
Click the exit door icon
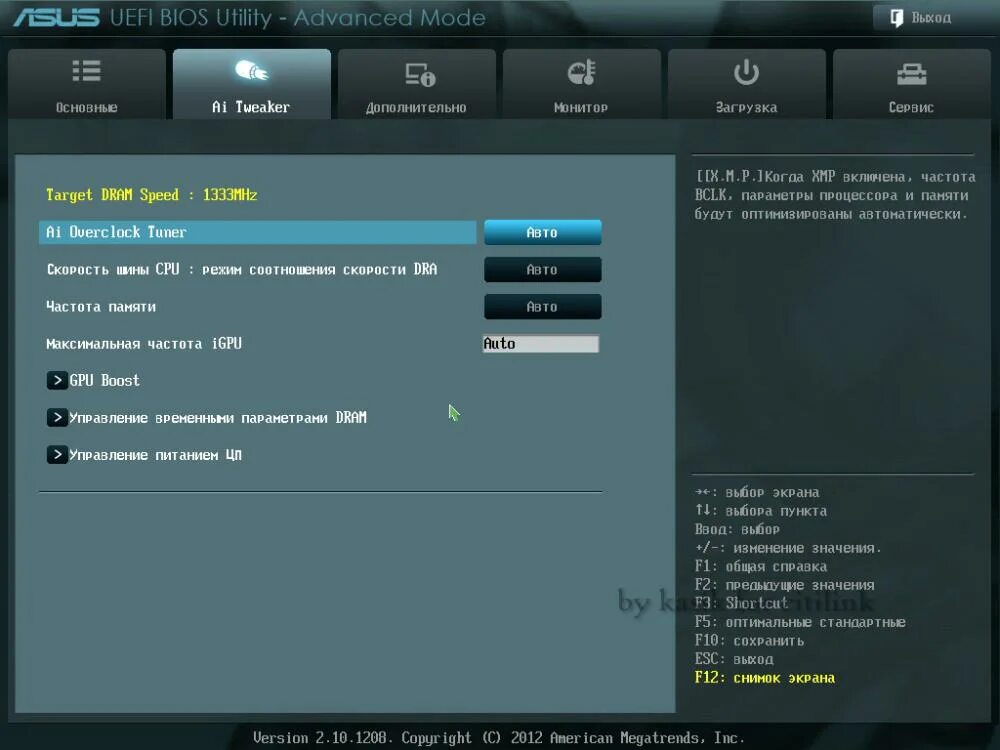tap(897, 18)
